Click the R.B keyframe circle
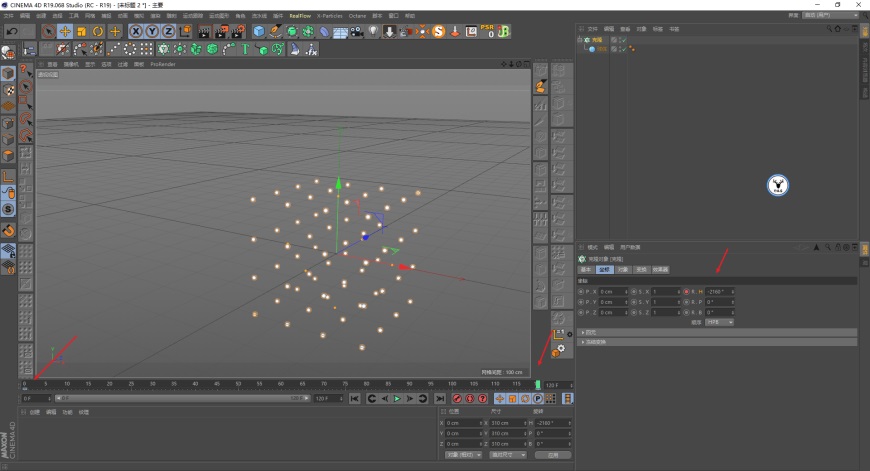This screenshot has width=870, height=471. pyautogui.click(x=686, y=312)
